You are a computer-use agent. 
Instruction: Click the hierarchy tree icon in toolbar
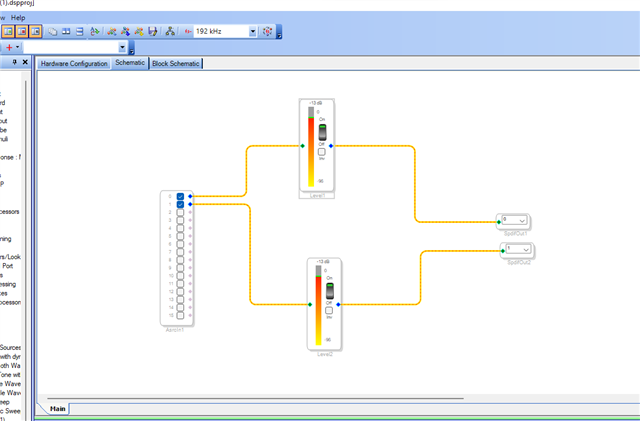170,31
